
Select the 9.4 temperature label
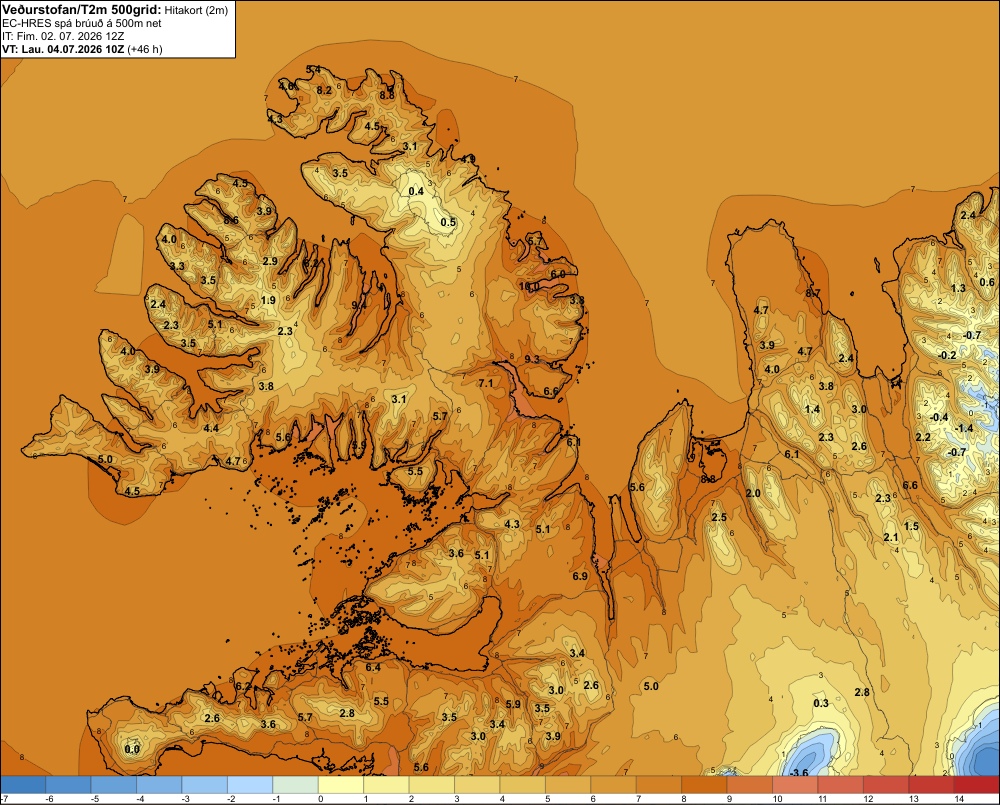(359, 305)
